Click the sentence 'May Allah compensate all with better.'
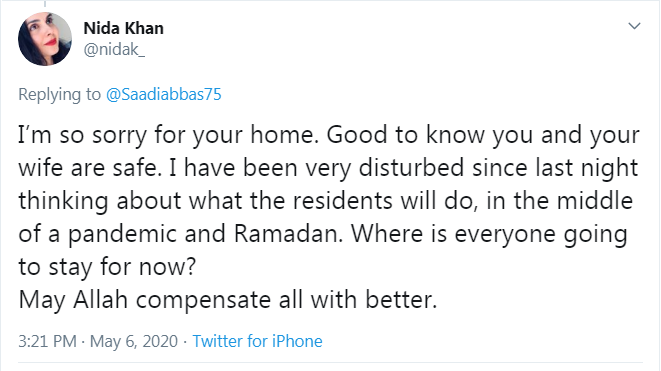 pos(228,300)
